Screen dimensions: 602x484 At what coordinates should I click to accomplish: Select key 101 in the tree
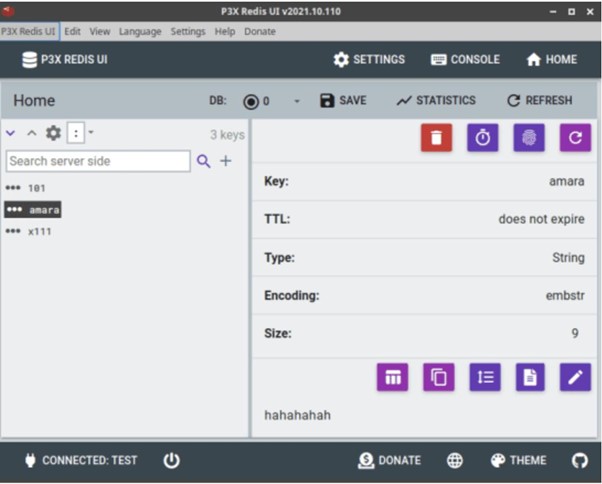click(26, 188)
